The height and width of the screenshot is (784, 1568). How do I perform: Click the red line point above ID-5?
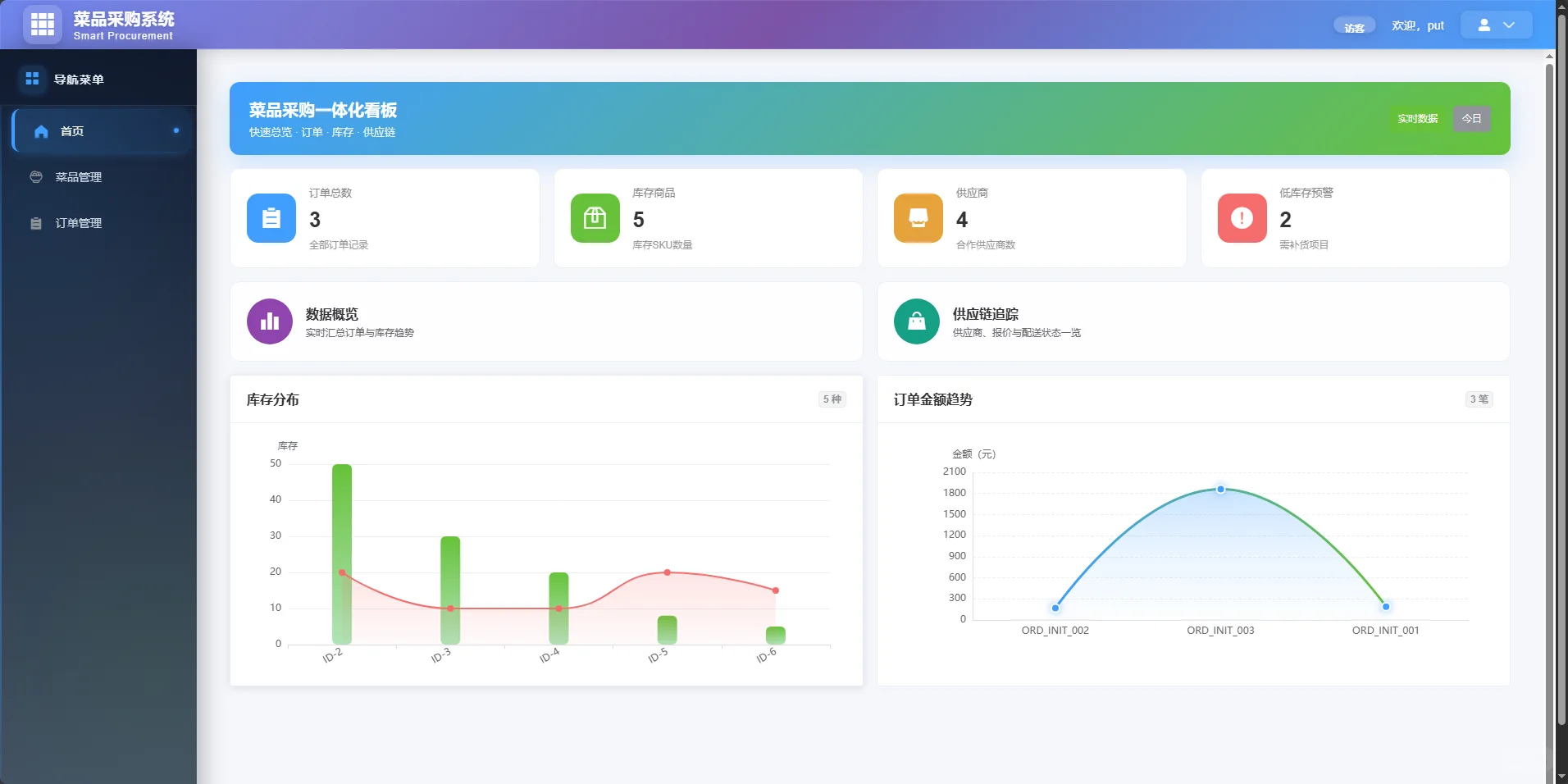(668, 572)
